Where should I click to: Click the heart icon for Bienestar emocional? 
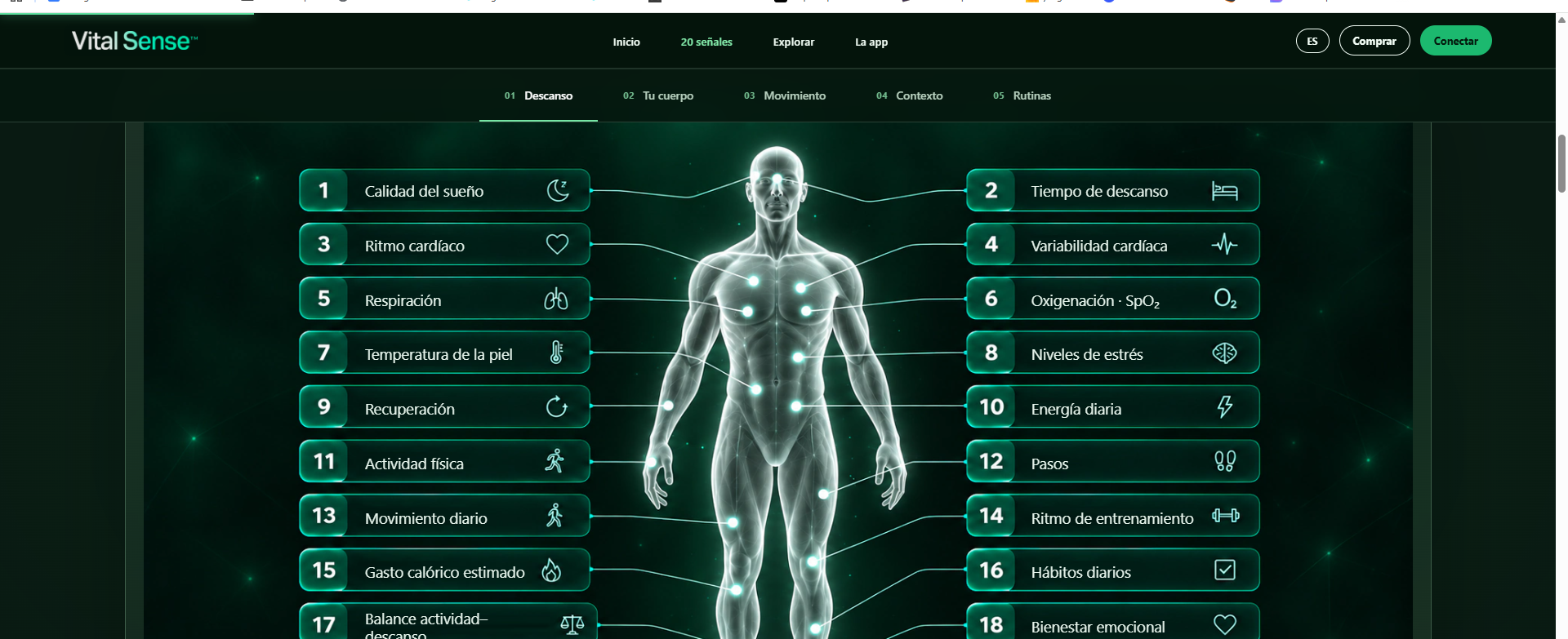pyautogui.click(x=1225, y=624)
